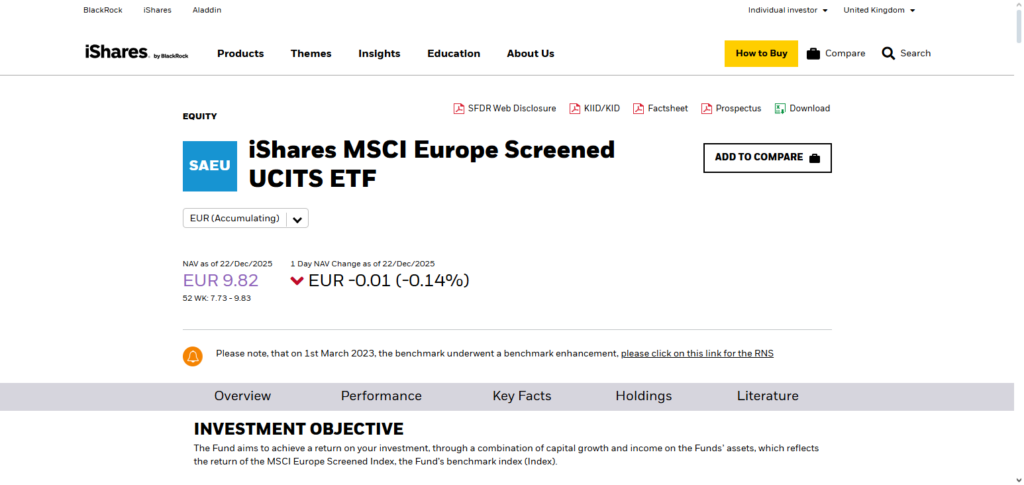Open the BlackRock link in top bar

[x=103, y=10]
